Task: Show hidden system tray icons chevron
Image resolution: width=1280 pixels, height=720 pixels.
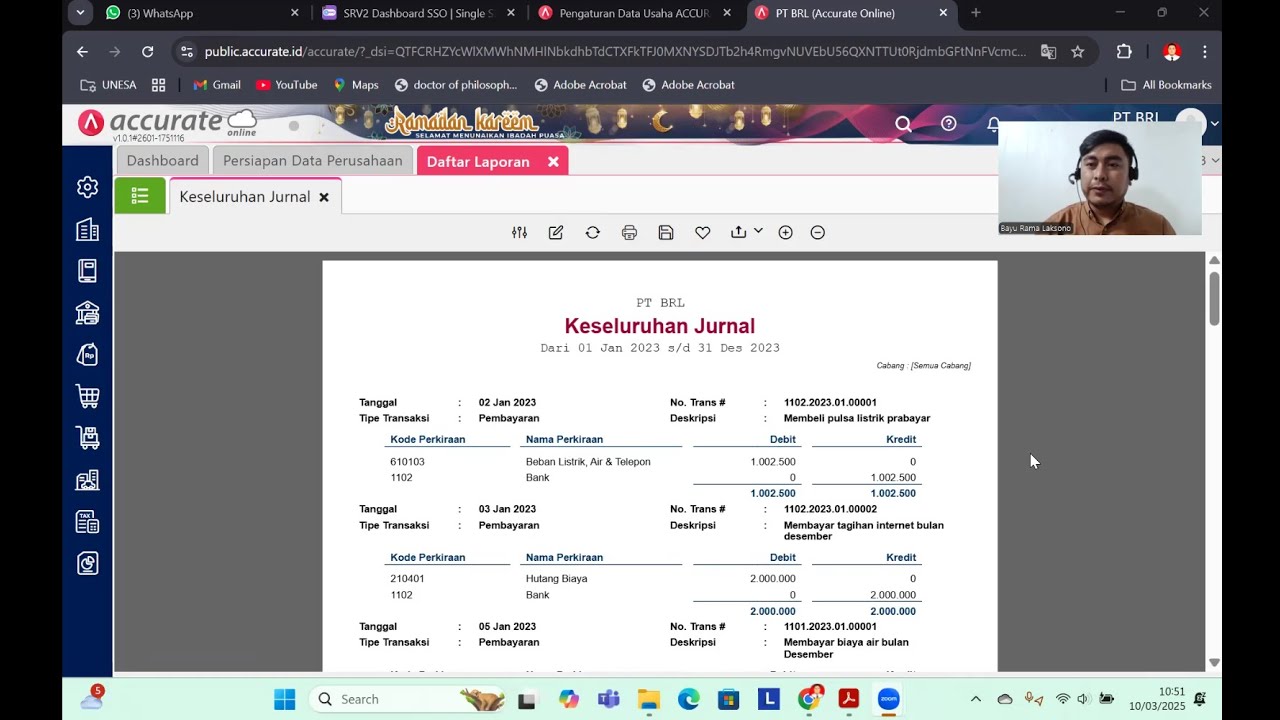Action: click(976, 699)
